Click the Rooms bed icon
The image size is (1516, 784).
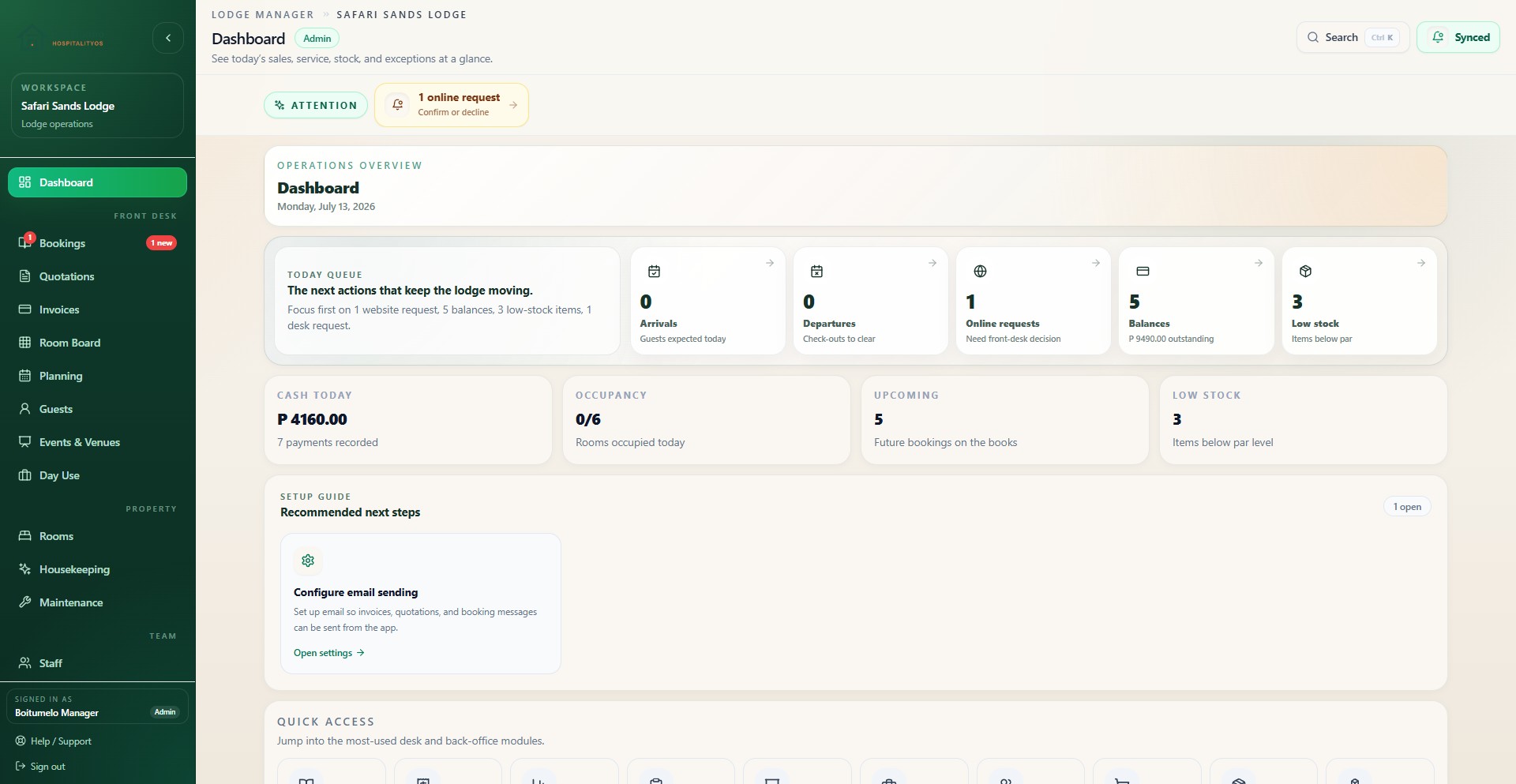24,536
